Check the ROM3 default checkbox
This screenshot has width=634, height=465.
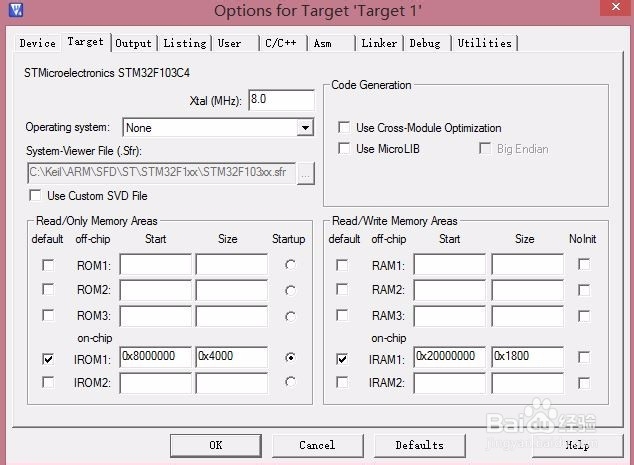(48, 315)
